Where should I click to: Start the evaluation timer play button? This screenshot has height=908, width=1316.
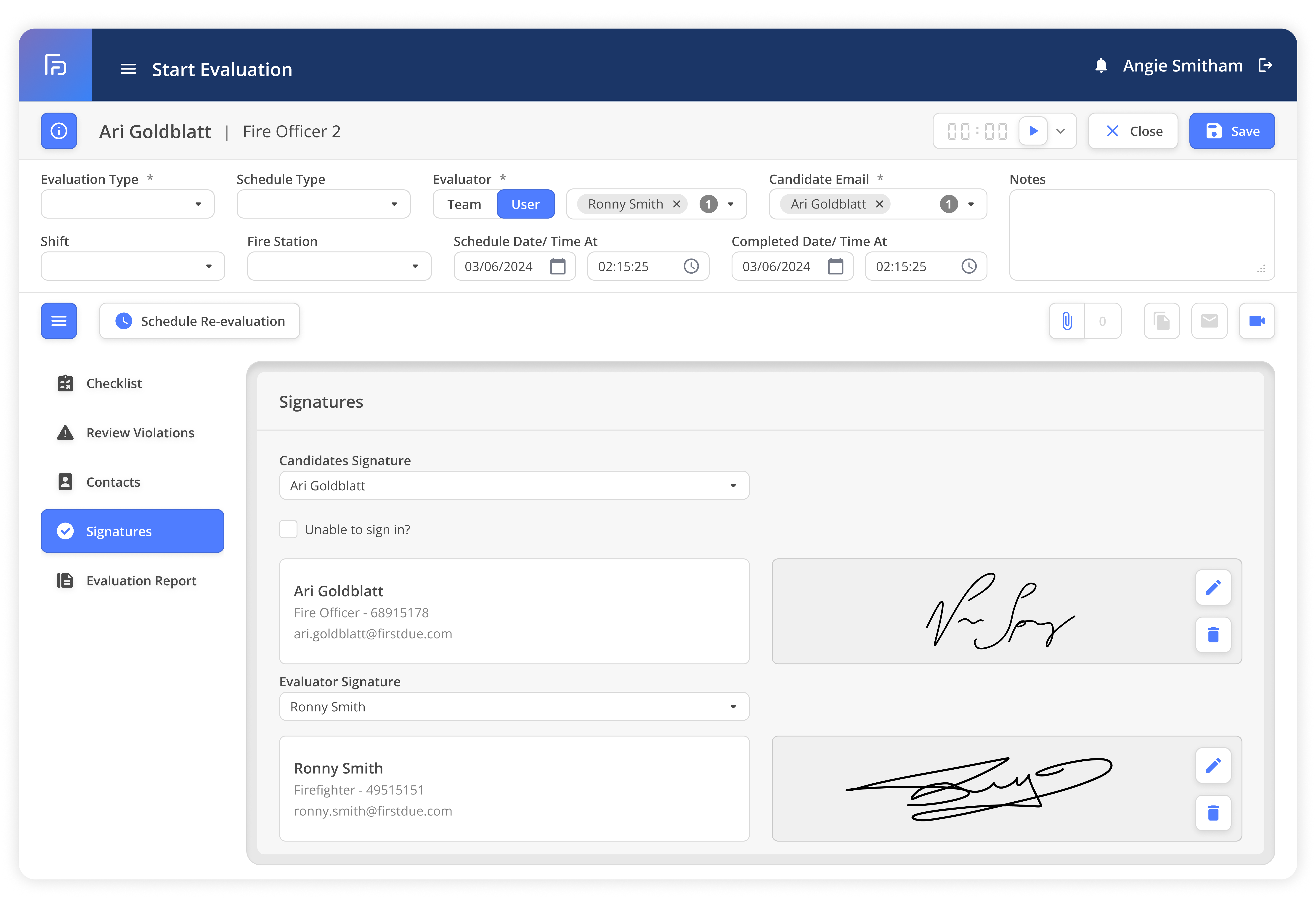pos(1033,131)
